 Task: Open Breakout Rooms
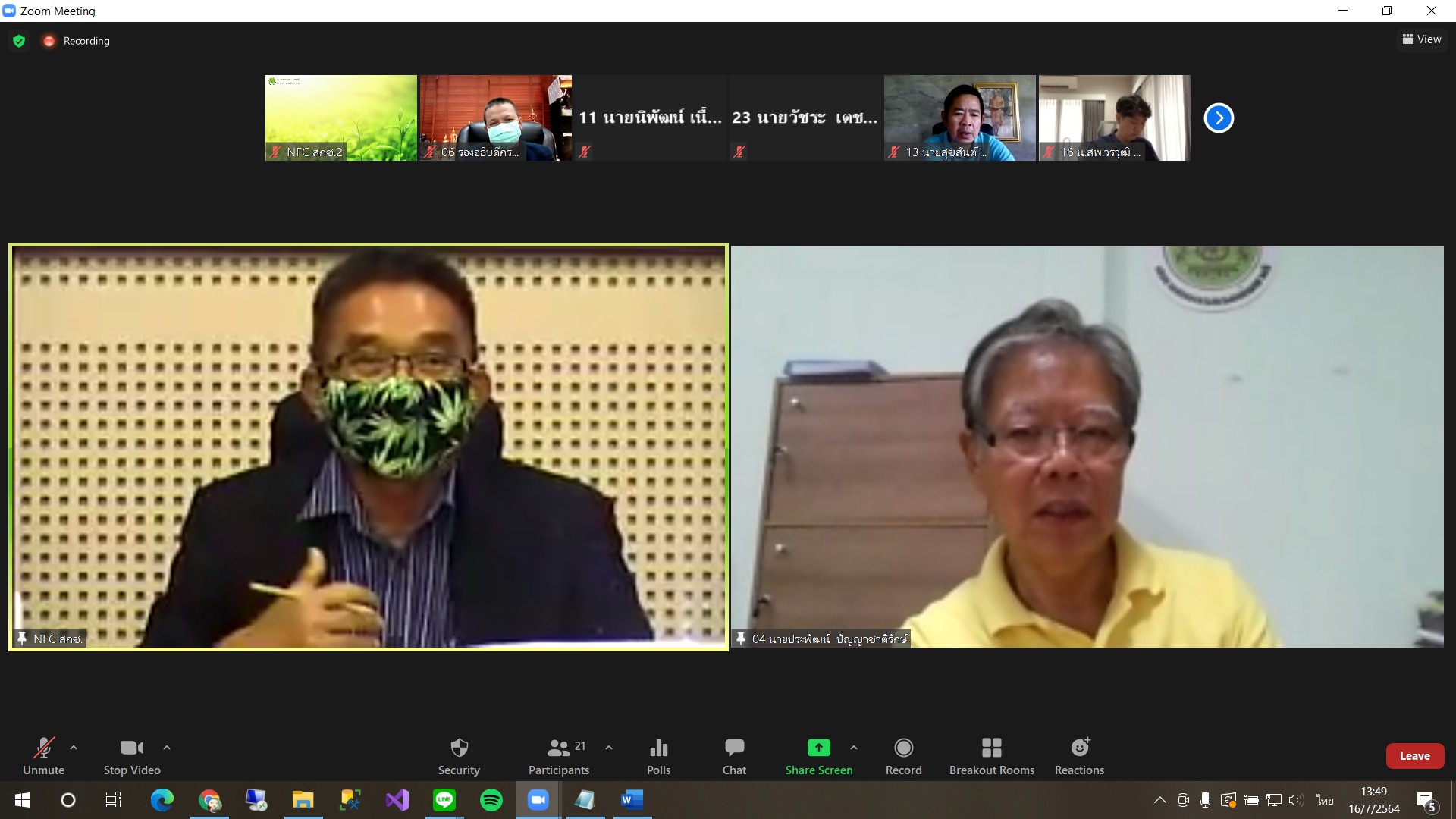pyautogui.click(x=991, y=756)
